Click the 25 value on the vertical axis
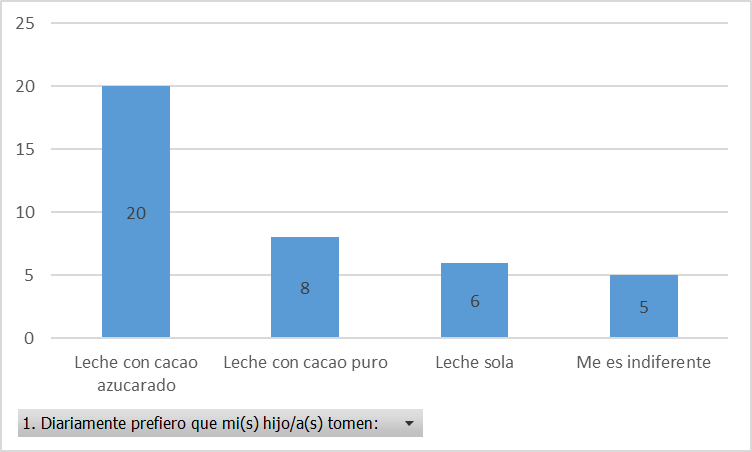This screenshot has width=752, height=452. pyautogui.click(x=26, y=24)
